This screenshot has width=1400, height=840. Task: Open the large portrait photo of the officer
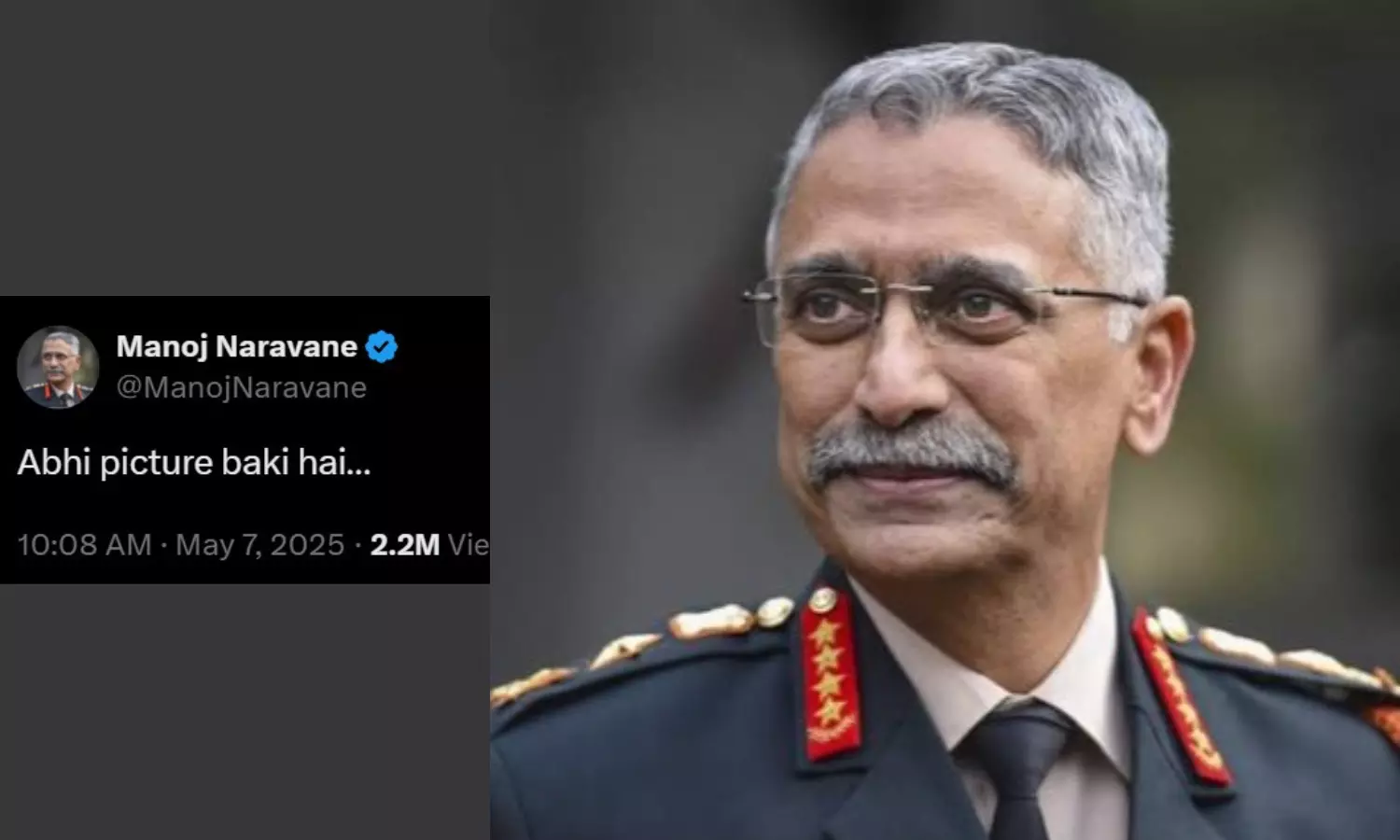click(x=945, y=420)
